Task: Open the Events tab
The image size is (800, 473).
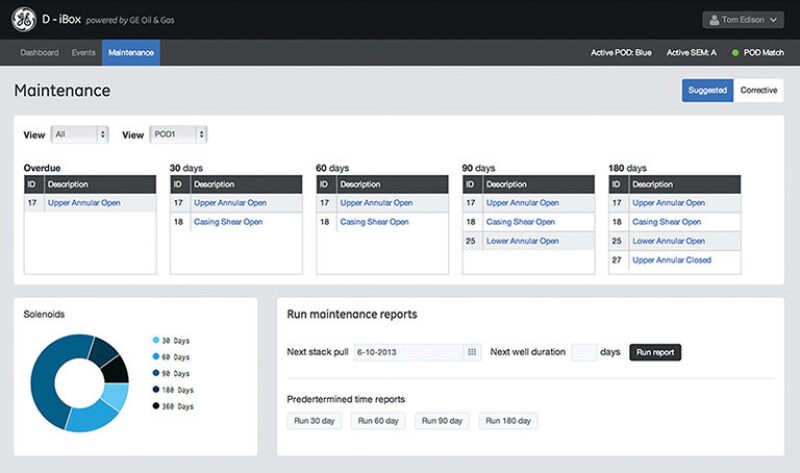Action: coord(83,52)
